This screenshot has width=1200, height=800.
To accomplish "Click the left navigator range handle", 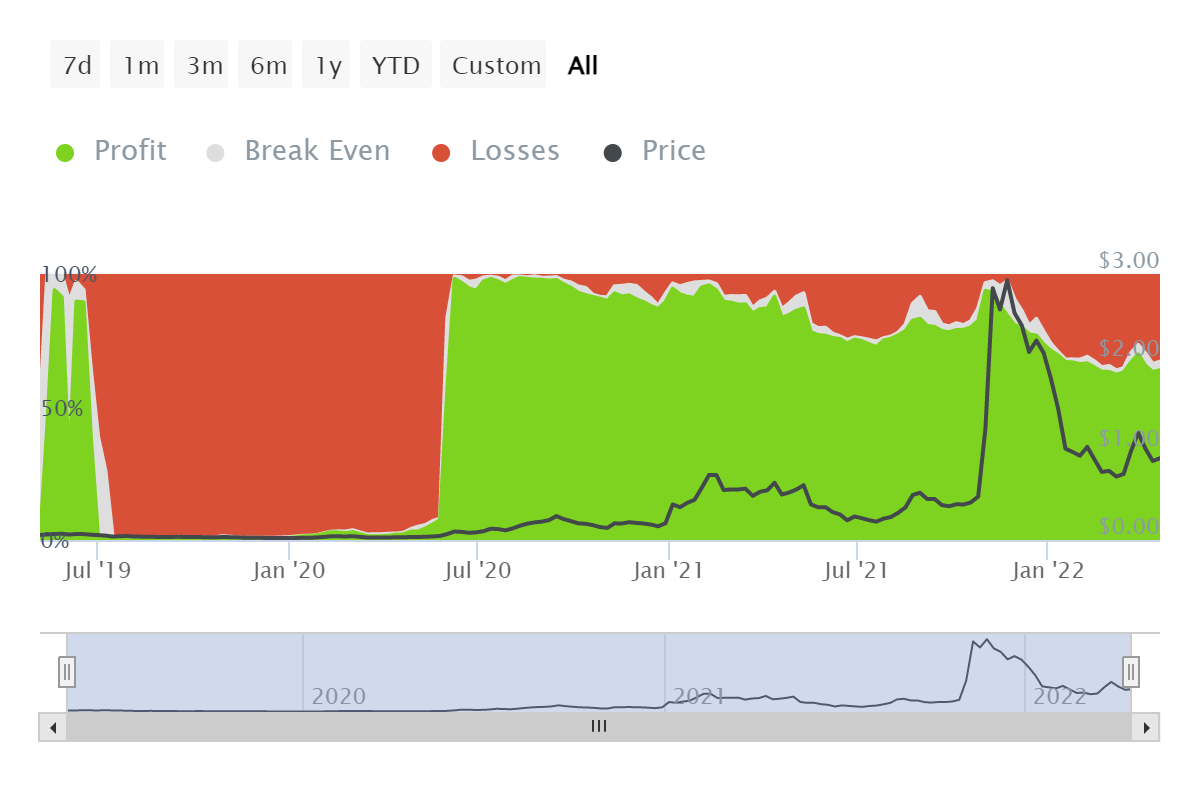I will click(67, 671).
